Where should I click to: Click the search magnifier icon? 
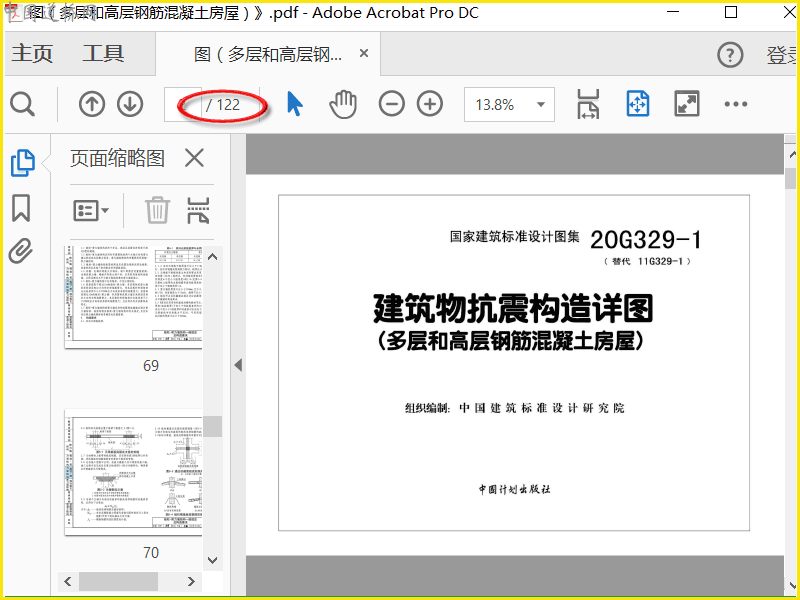click(x=22, y=105)
